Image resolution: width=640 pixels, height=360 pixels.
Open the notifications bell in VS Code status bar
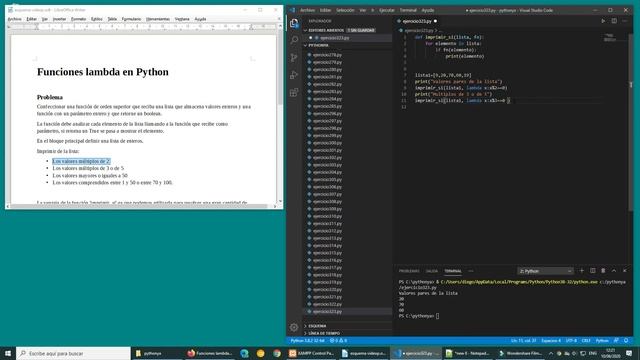(x=626, y=340)
